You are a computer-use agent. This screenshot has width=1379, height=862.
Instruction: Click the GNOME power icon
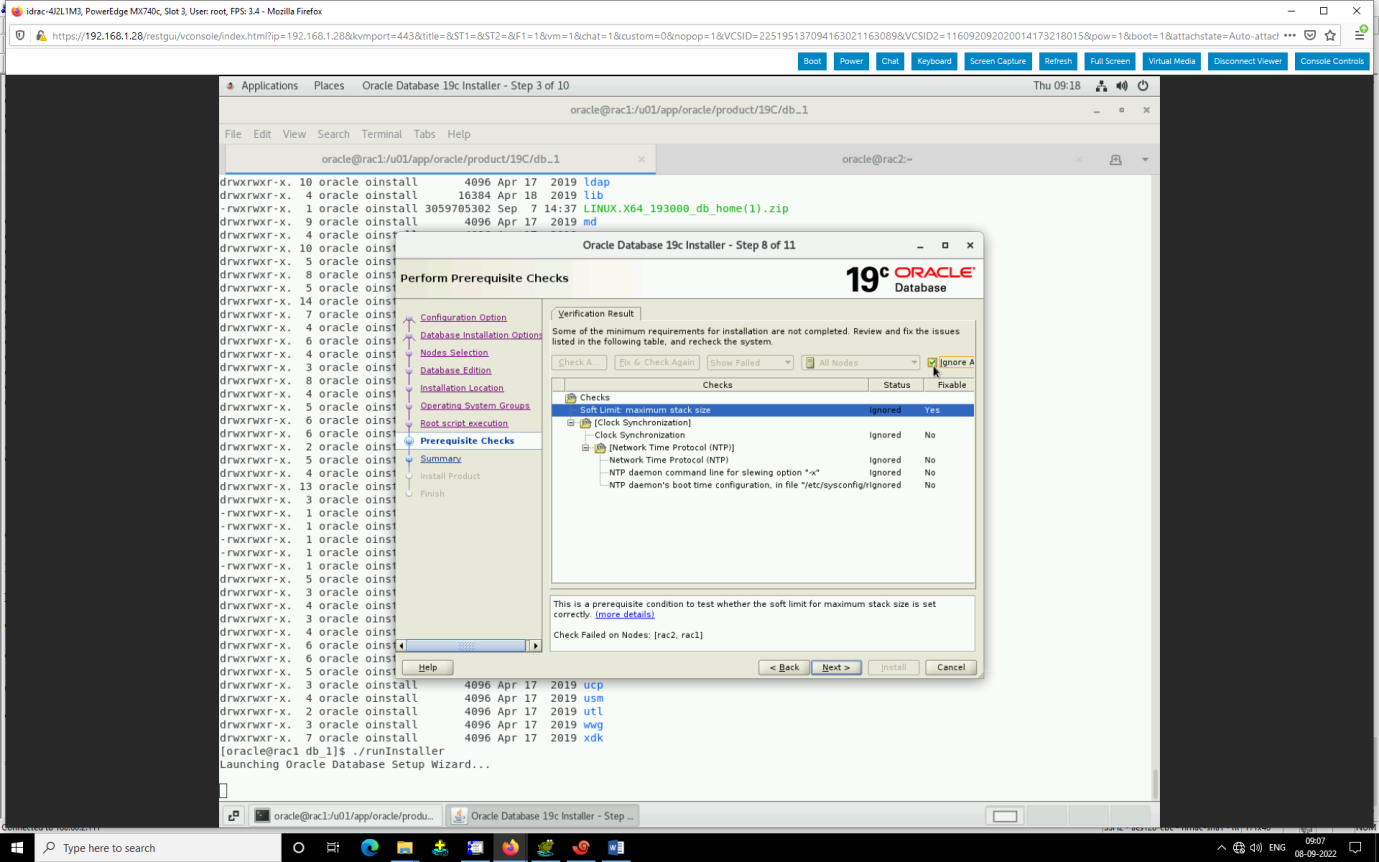point(1143,86)
